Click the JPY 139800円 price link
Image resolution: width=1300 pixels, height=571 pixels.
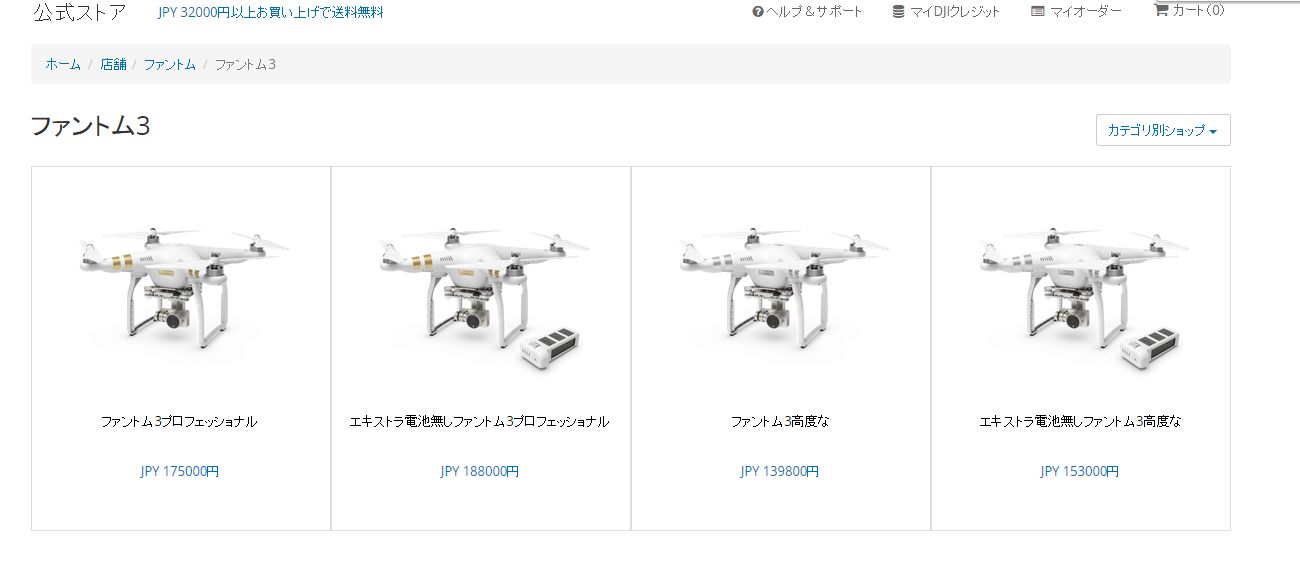[780, 471]
